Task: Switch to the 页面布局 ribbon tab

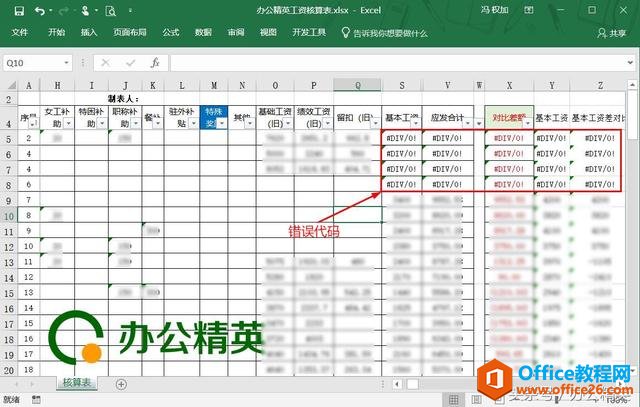Action: 130,32
